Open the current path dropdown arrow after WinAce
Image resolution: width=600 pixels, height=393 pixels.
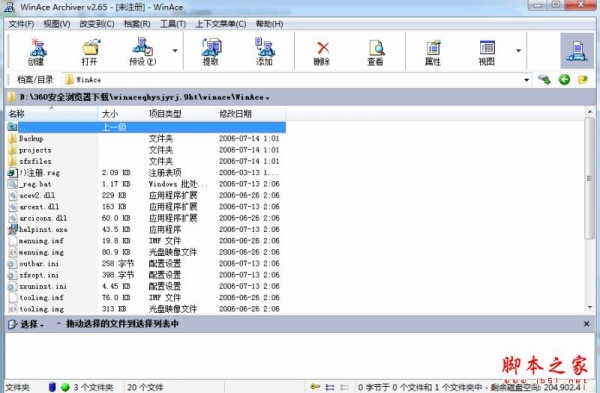click(x=267, y=98)
